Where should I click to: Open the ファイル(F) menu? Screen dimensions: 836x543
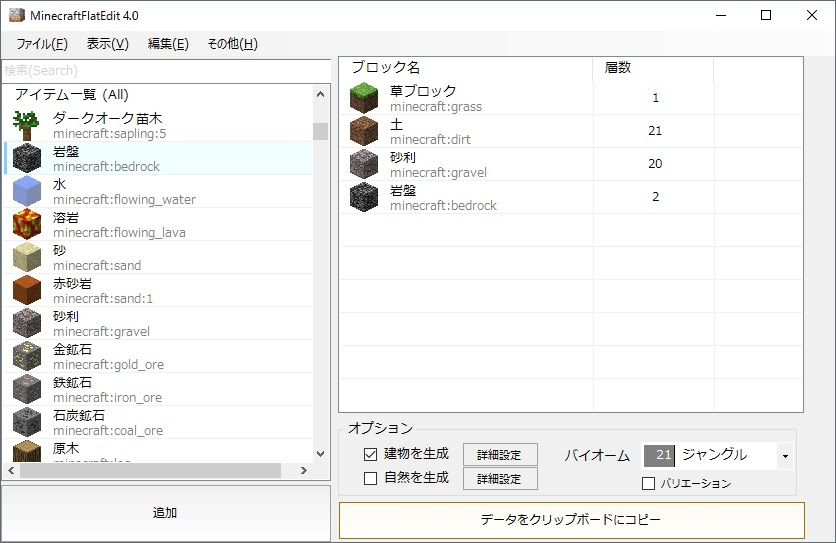point(42,44)
